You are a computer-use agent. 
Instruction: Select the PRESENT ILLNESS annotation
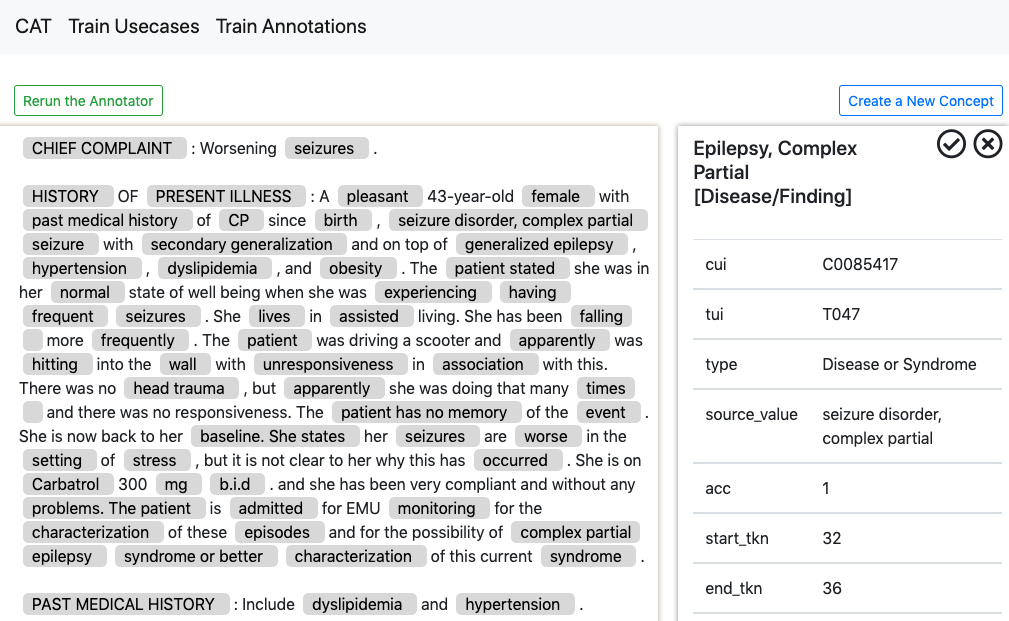point(226,196)
